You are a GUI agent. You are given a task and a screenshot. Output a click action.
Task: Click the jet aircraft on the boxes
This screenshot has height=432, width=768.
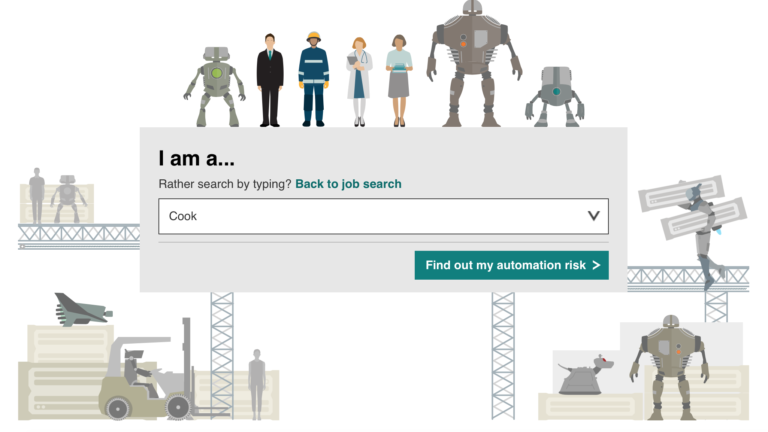coord(82,309)
